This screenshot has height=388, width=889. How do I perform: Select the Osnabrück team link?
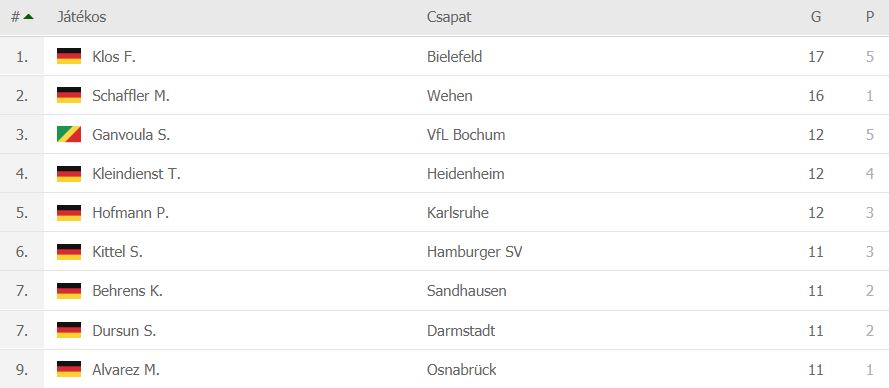[462, 370]
